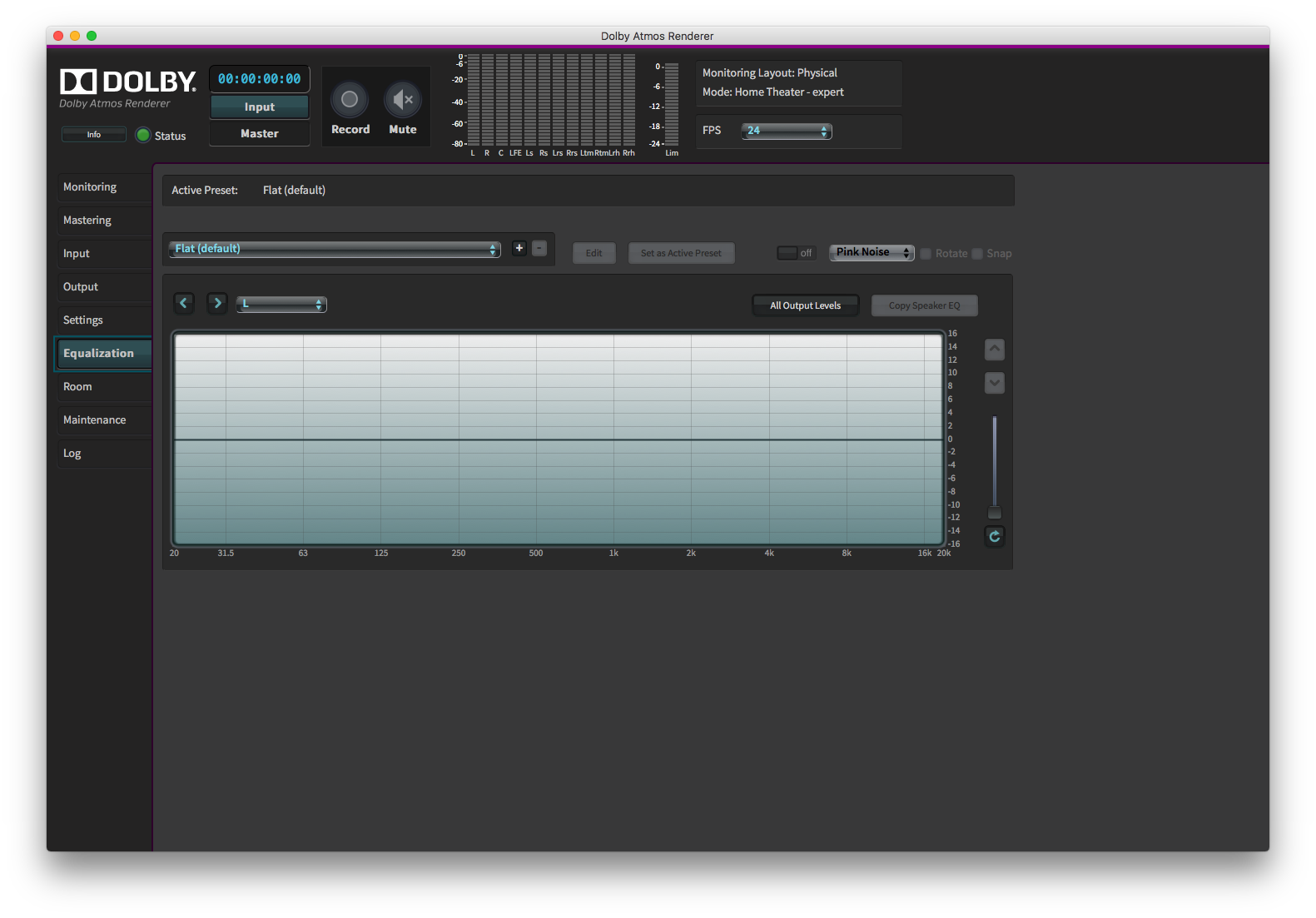
Task: Open the Flat (default) preset dropdown
Action: [x=334, y=249]
